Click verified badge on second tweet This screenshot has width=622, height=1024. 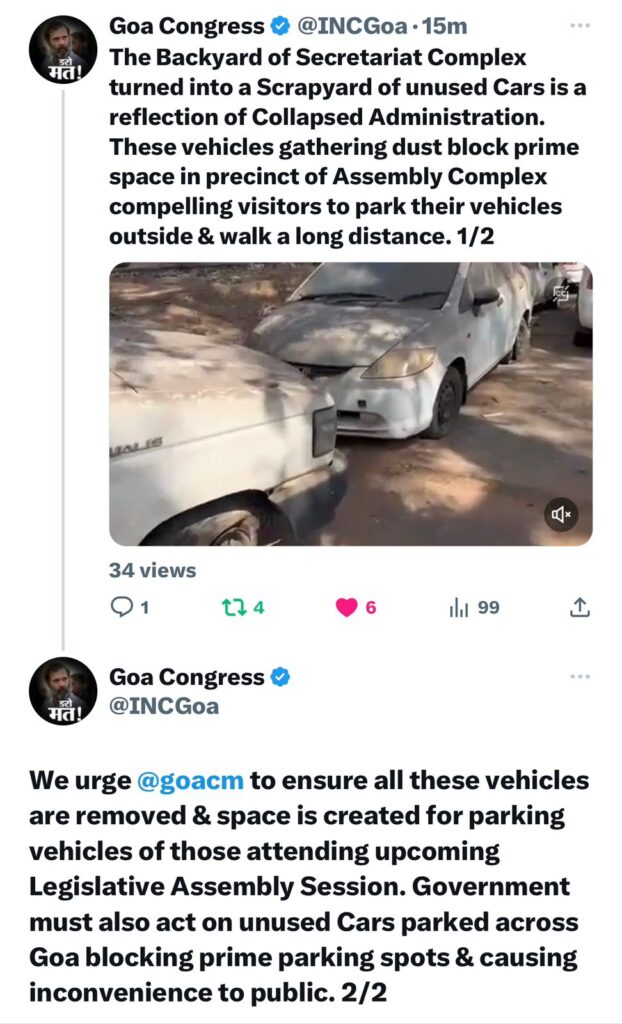(x=280, y=677)
